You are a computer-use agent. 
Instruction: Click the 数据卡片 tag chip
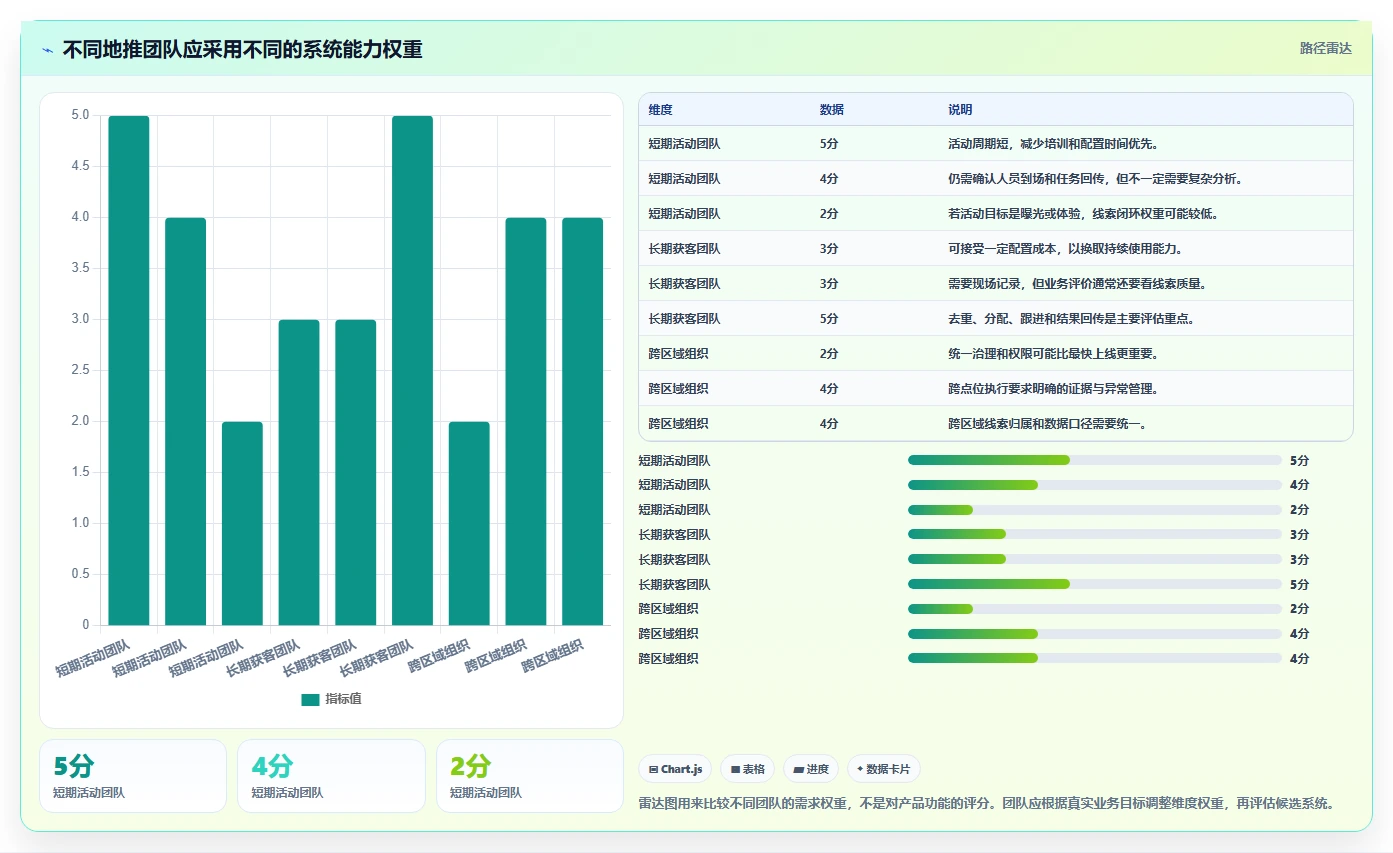pyautogui.click(x=884, y=769)
